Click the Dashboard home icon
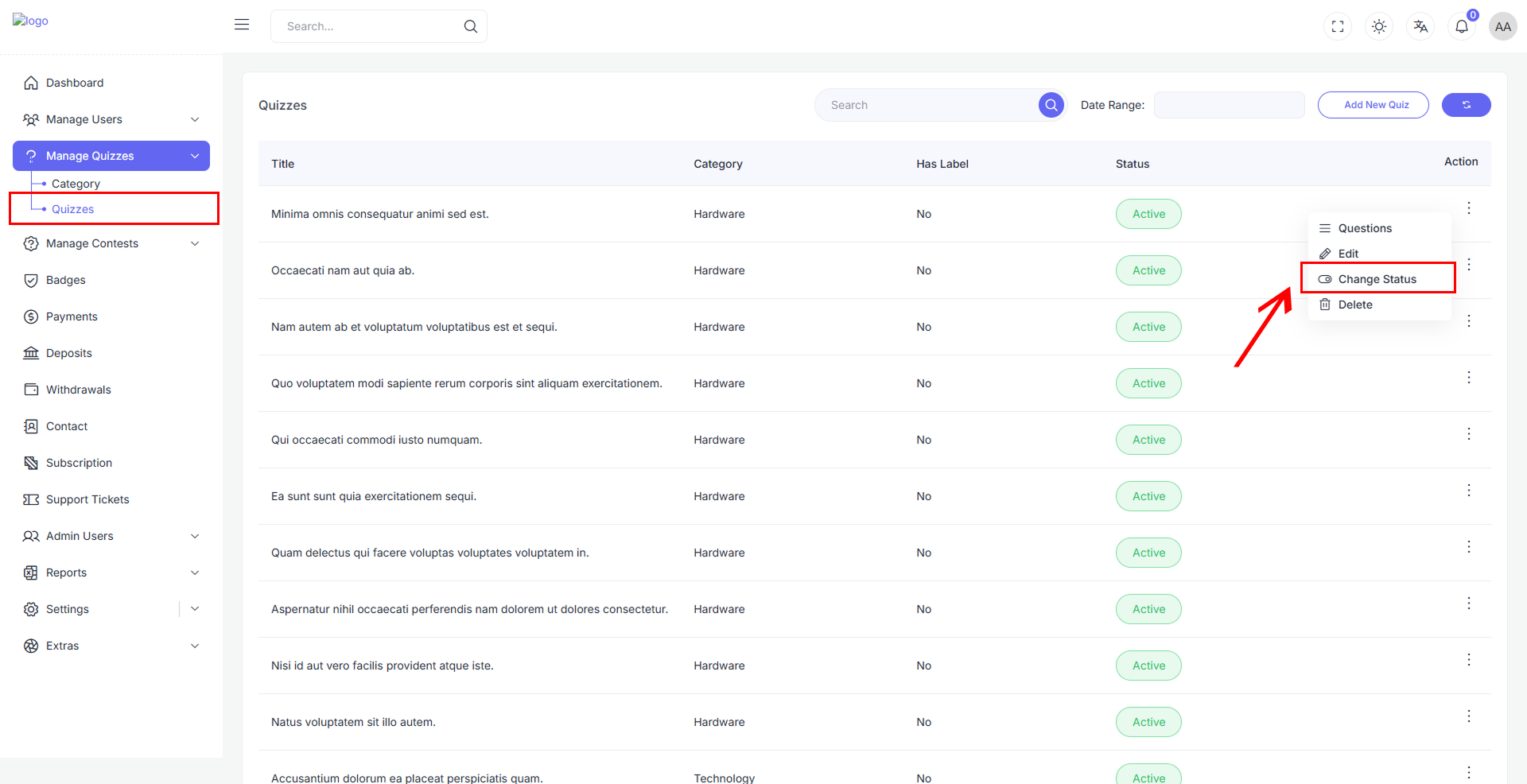The width and height of the screenshot is (1527, 784). [x=31, y=83]
